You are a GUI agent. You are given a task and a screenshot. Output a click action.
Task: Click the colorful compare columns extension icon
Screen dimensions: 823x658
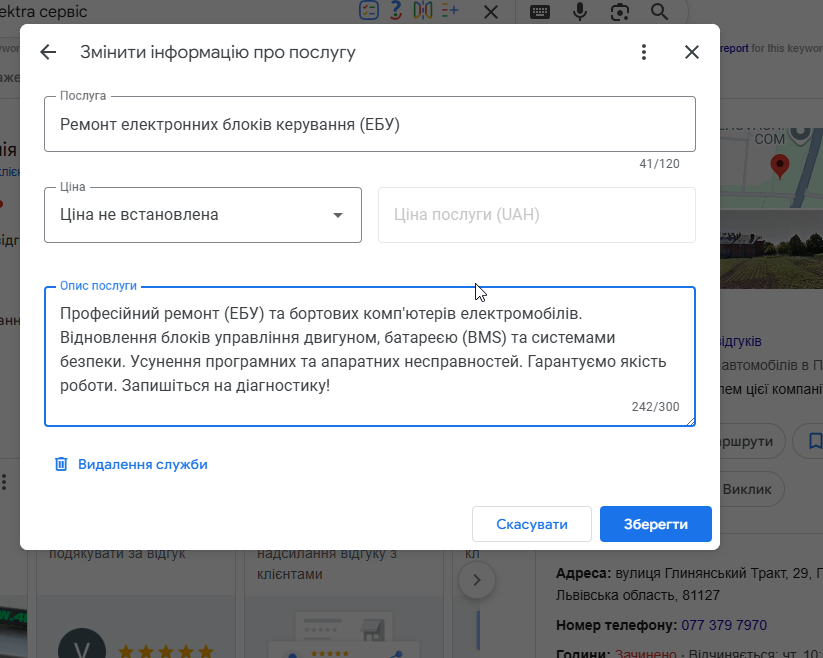(x=423, y=10)
